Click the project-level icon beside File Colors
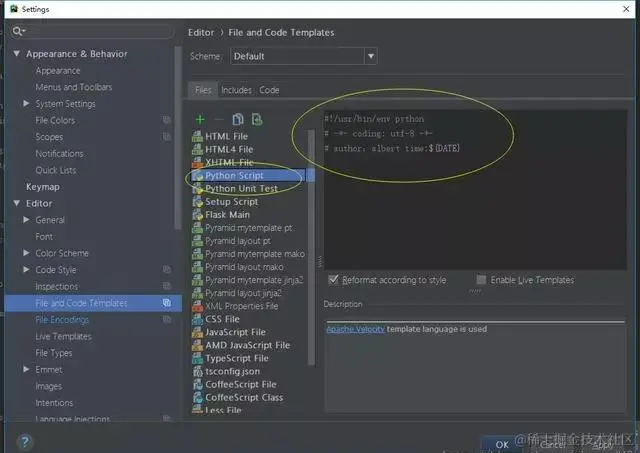This screenshot has width=640, height=453. pyautogui.click(x=167, y=120)
